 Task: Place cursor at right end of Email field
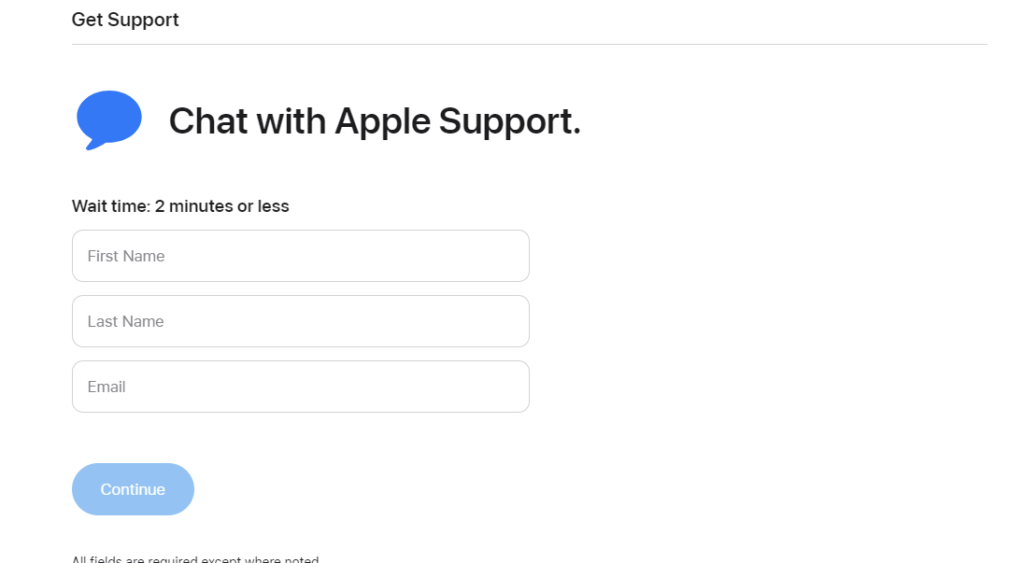coord(519,387)
